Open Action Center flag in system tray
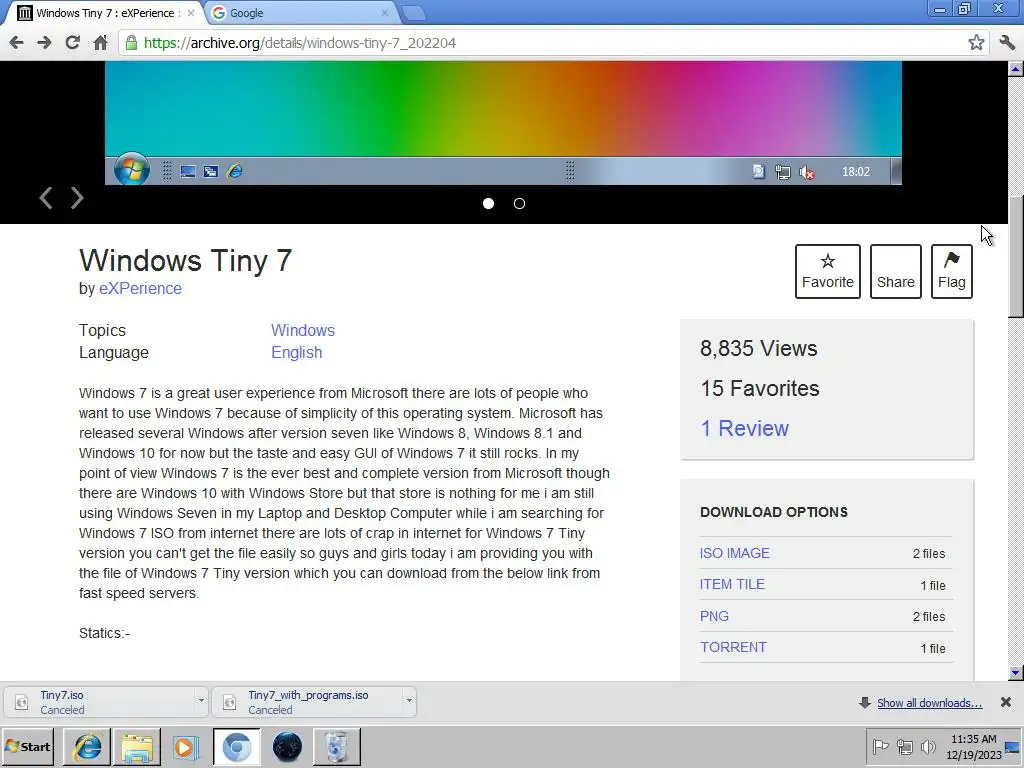Image resolution: width=1024 pixels, height=768 pixels. (x=880, y=746)
